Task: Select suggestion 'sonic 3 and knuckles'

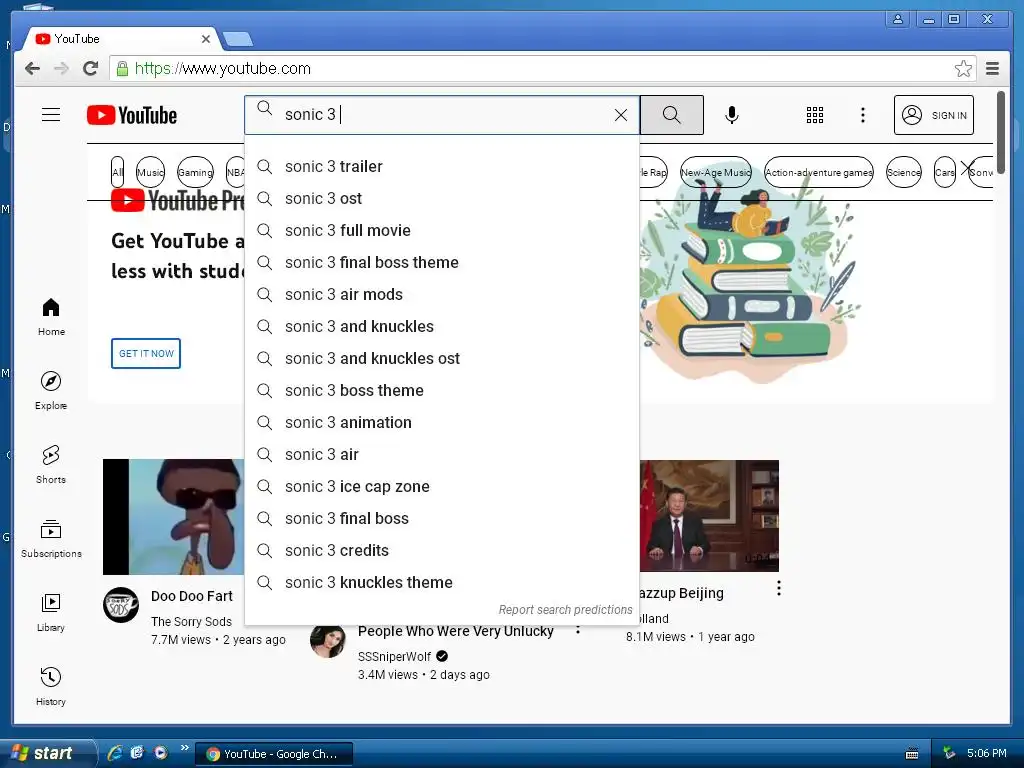Action: [x=441, y=327]
